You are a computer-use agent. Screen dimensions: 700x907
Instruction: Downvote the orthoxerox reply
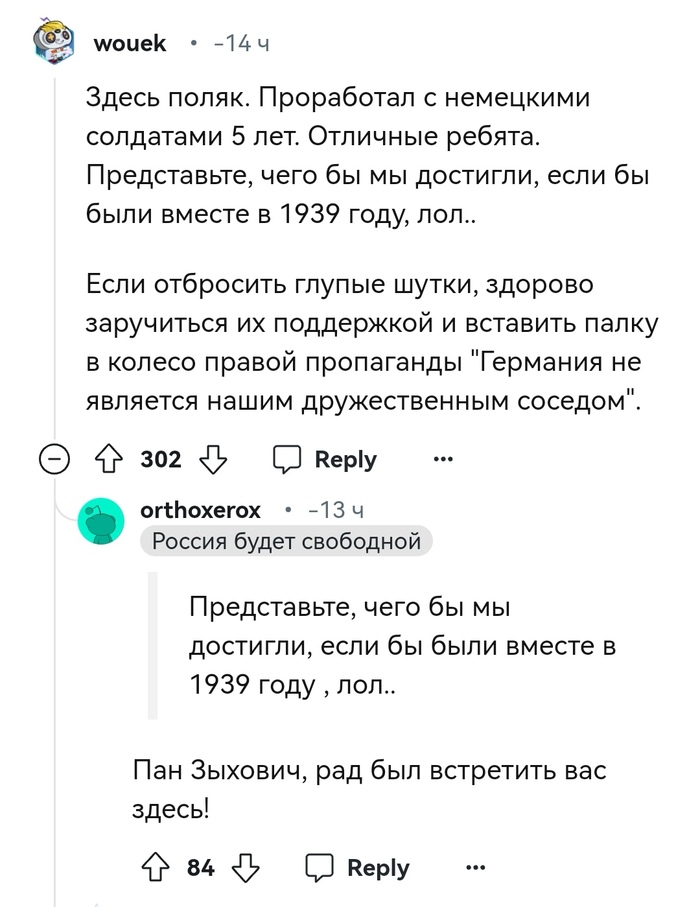click(247, 867)
